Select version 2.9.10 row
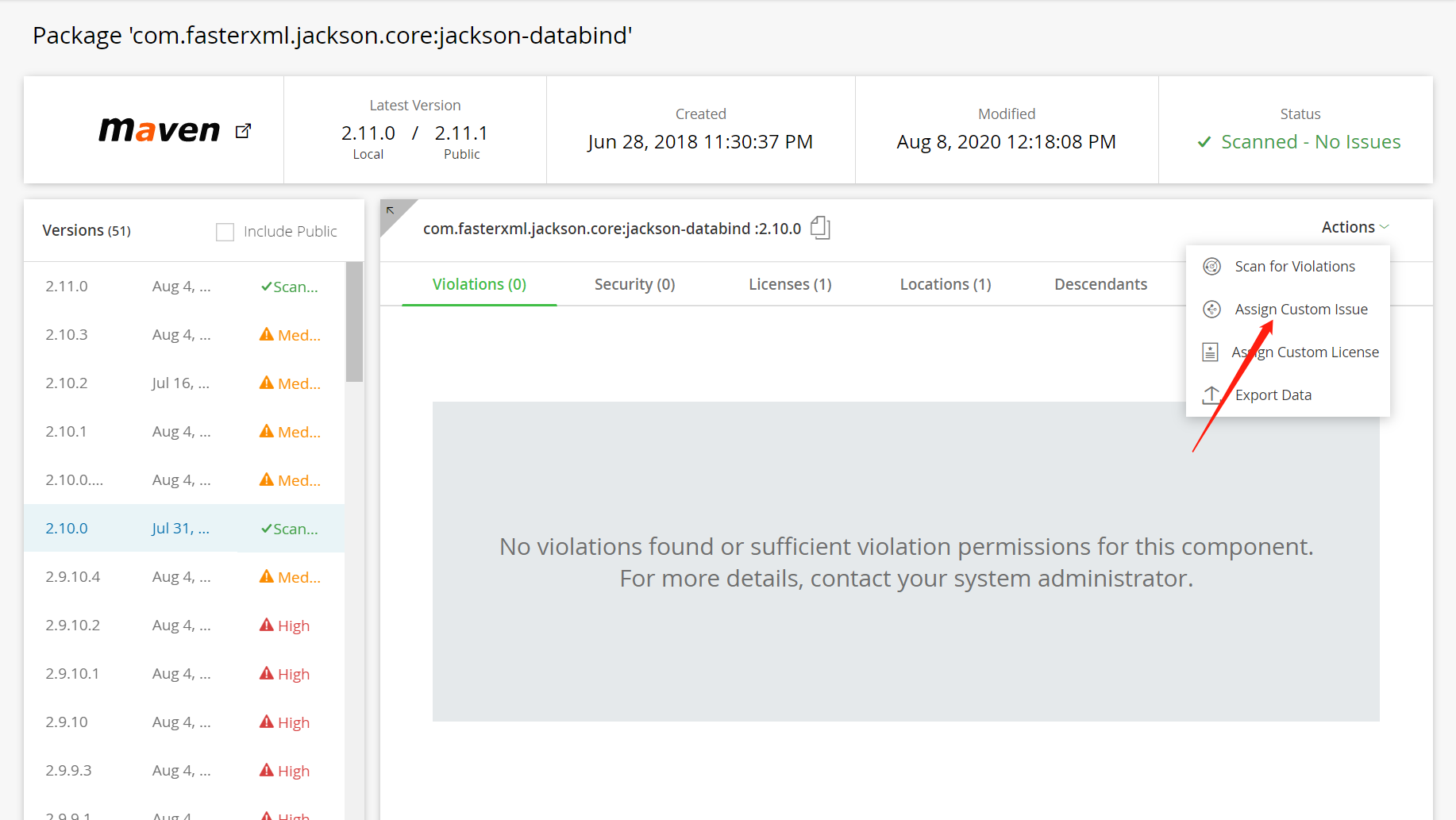This screenshot has height=820, width=1456. (x=184, y=722)
